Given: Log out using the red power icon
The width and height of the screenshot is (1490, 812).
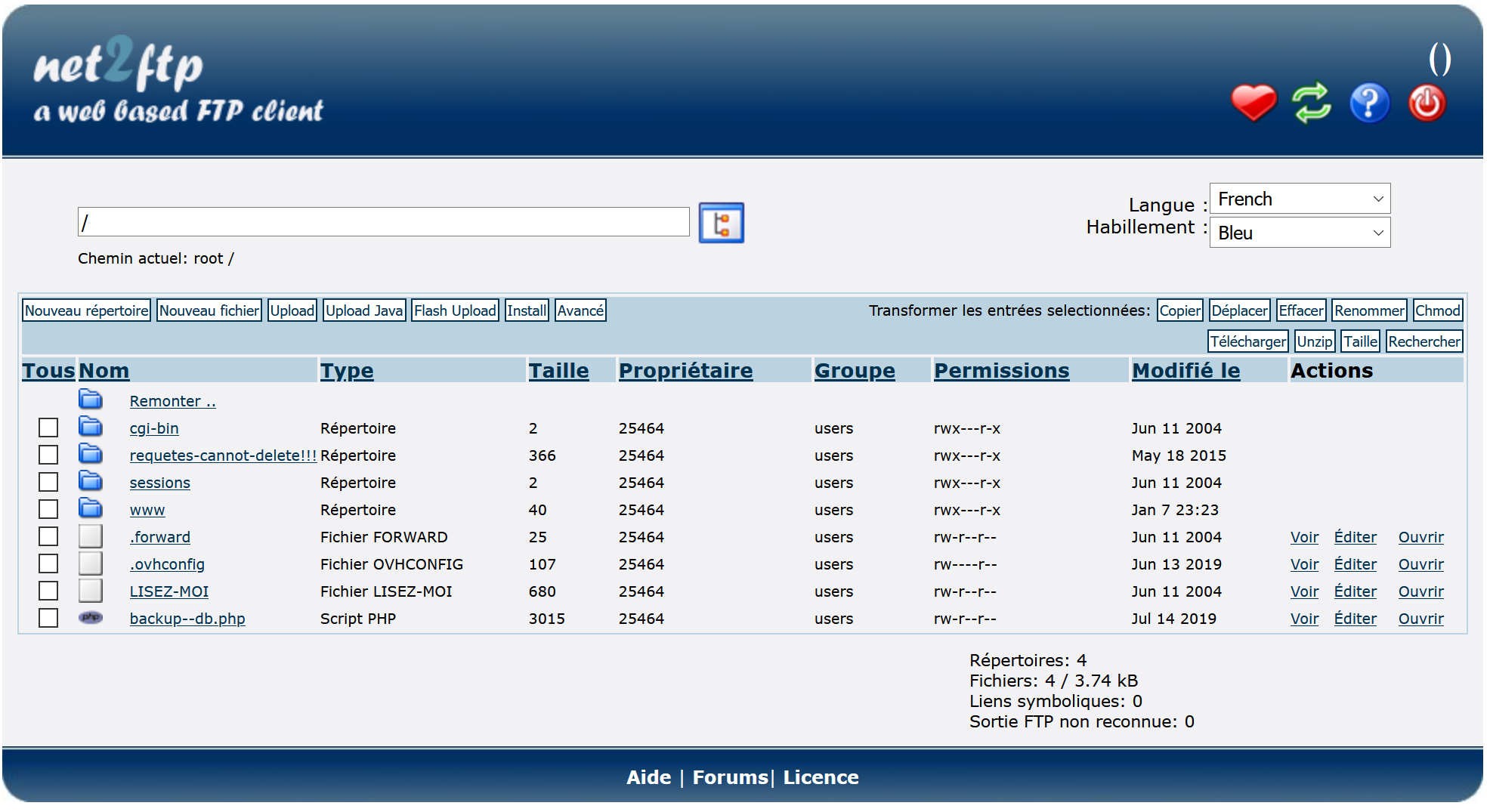Looking at the screenshot, I should click(x=1427, y=103).
